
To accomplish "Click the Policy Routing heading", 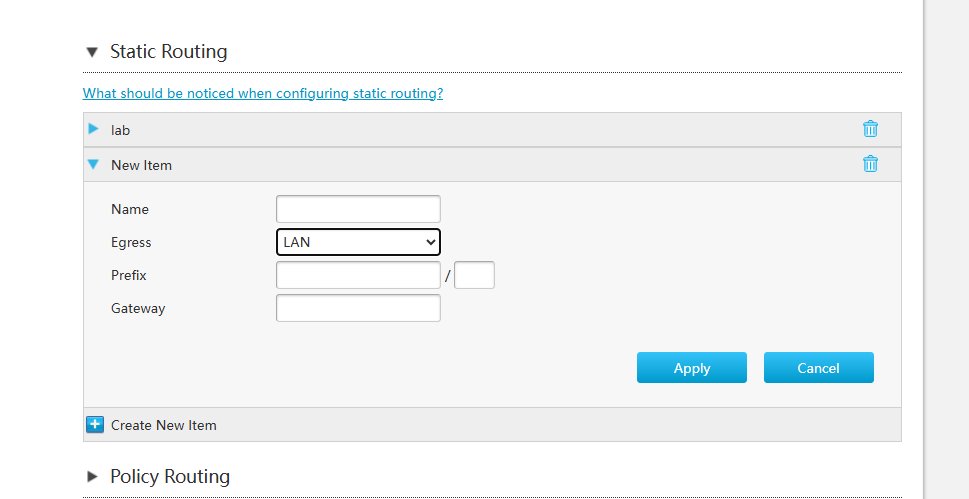I will click(170, 476).
